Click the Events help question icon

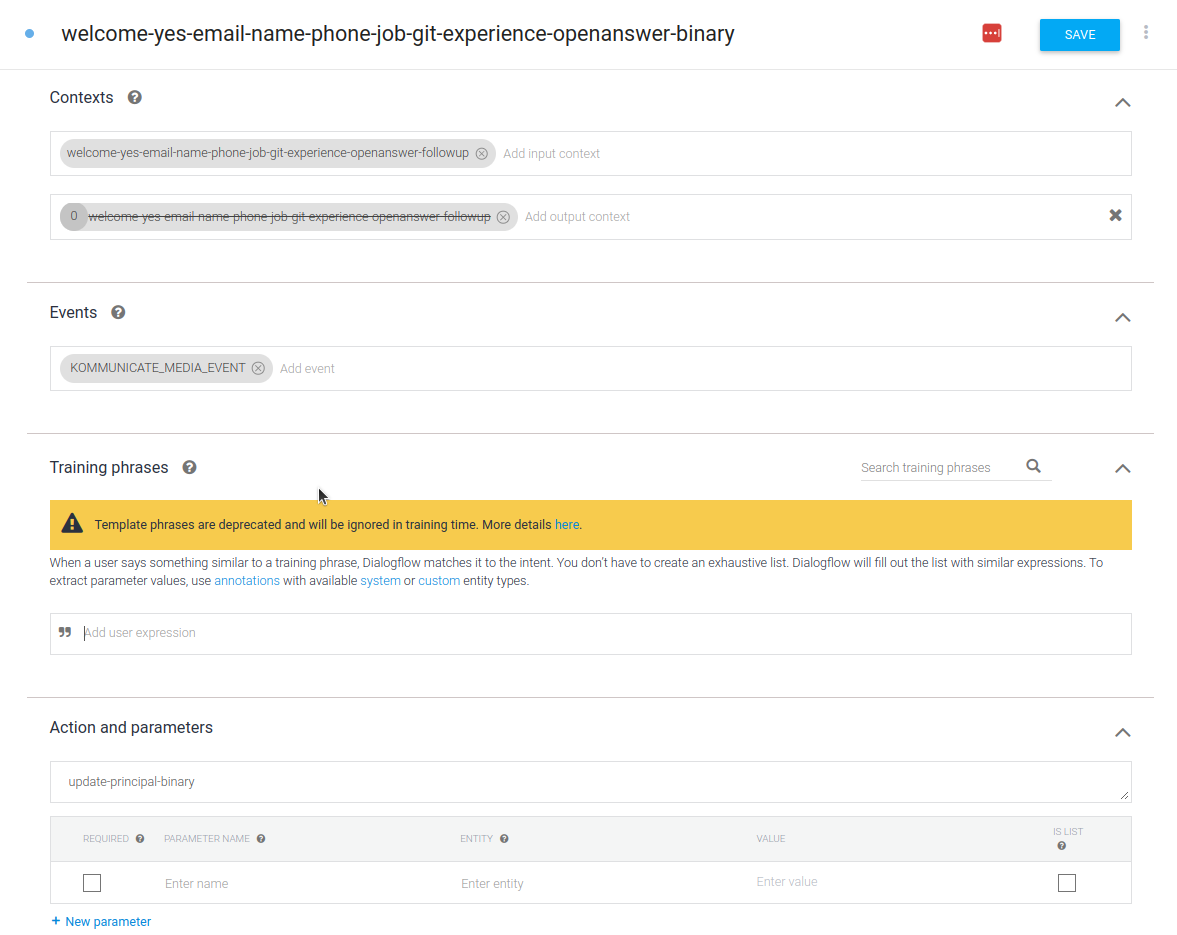coord(118,313)
